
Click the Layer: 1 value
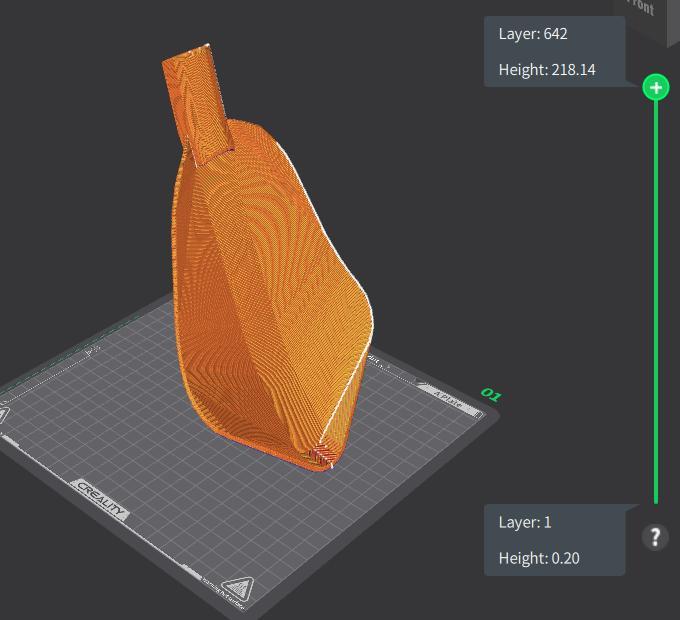click(525, 522)
